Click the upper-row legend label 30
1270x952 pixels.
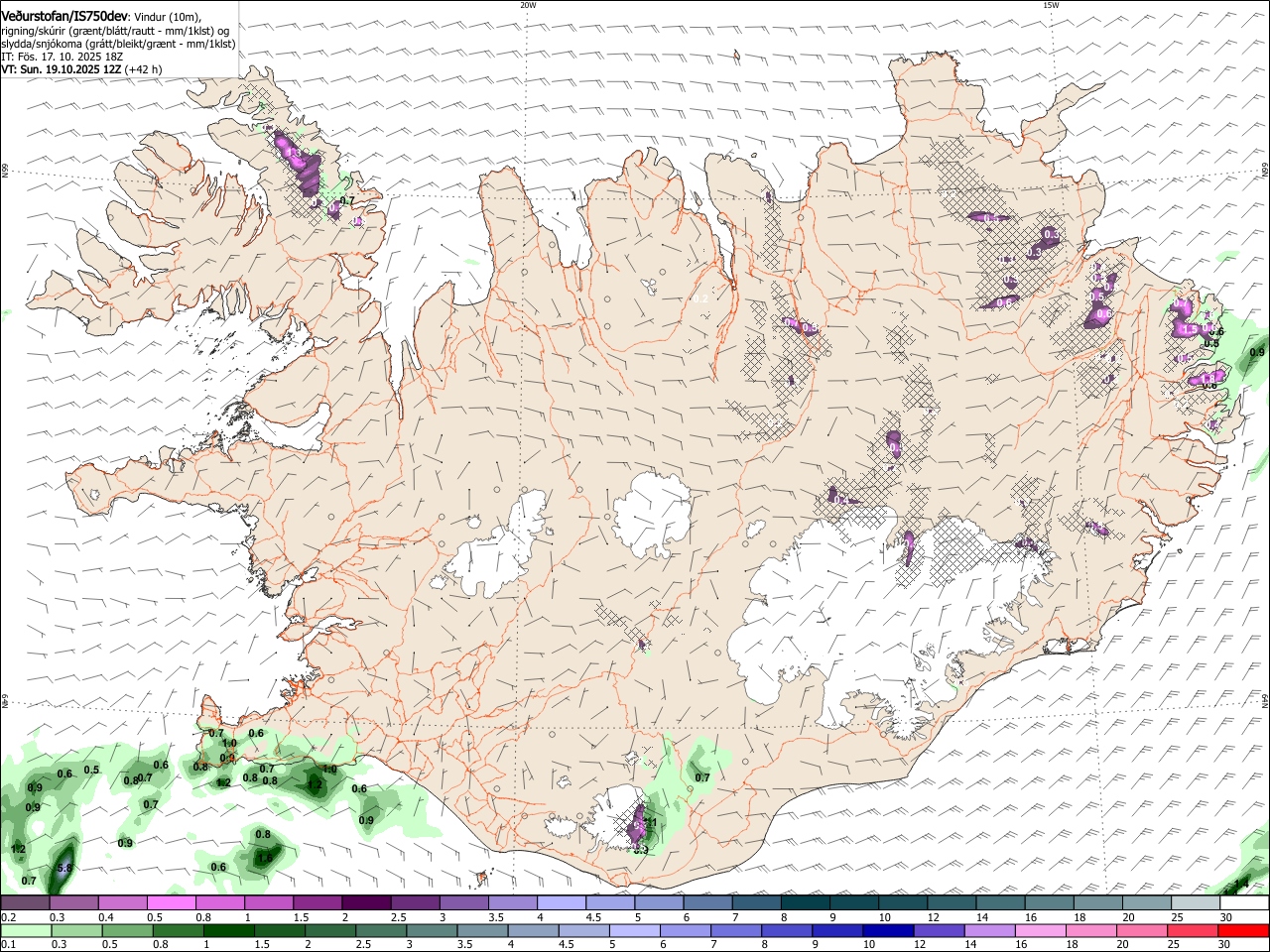pos(1225,917)
